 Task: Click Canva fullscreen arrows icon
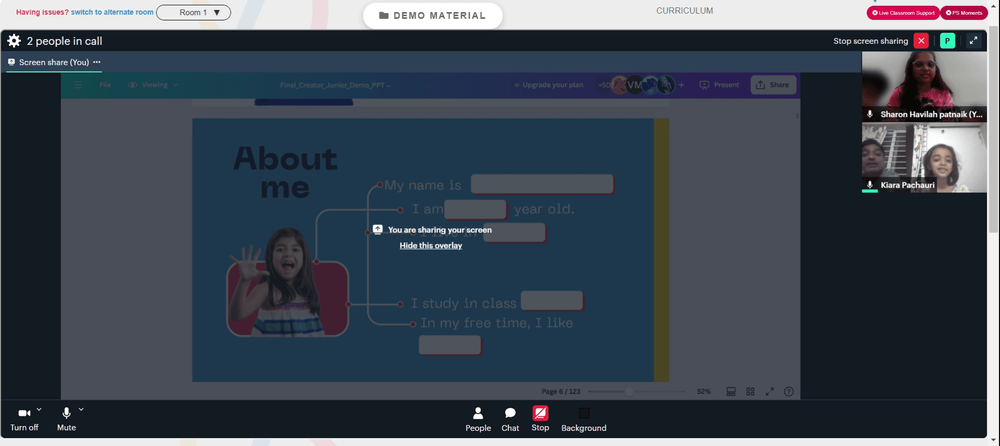point(770,392)
